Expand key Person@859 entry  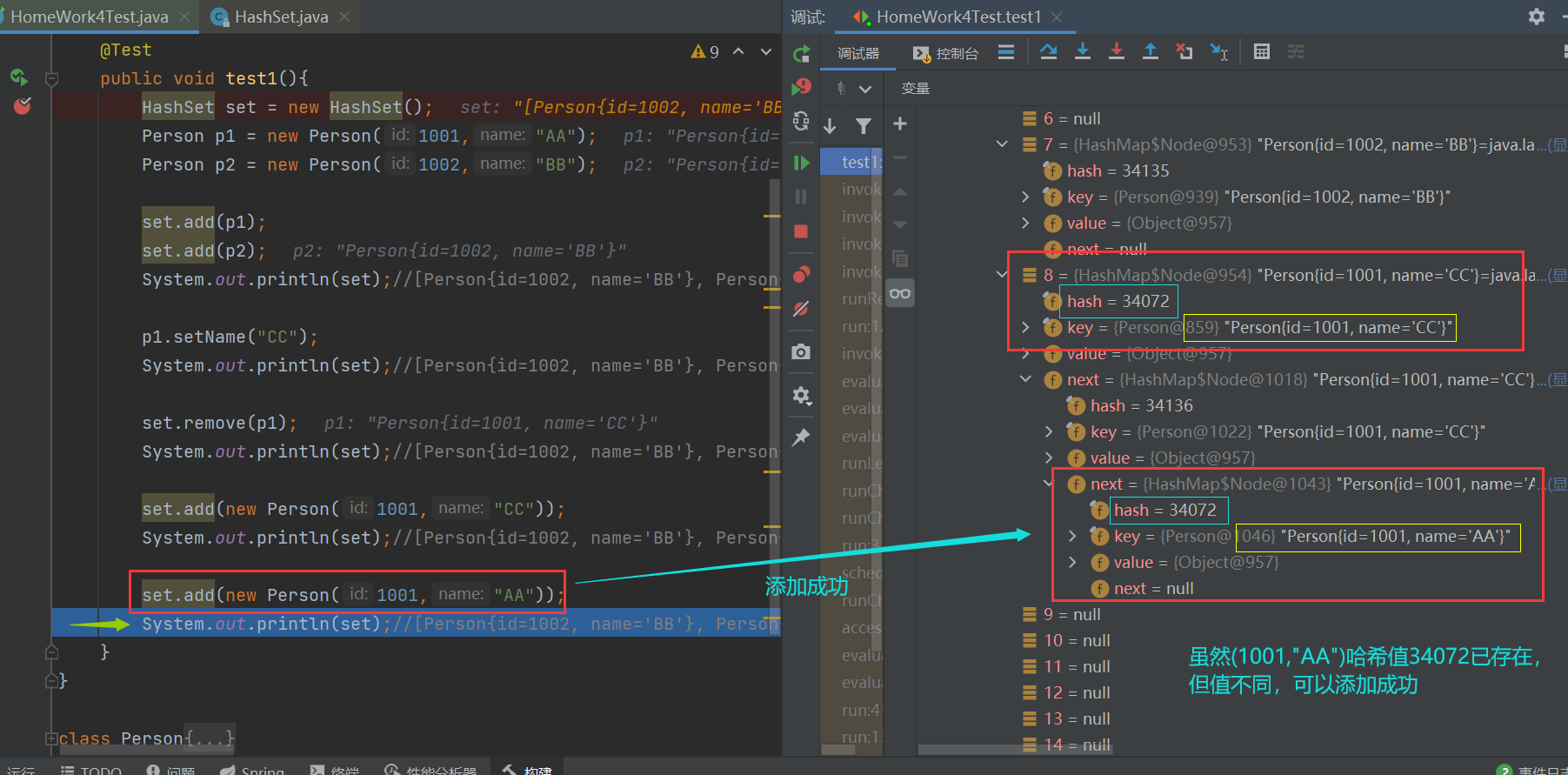tap(1025, 327)
